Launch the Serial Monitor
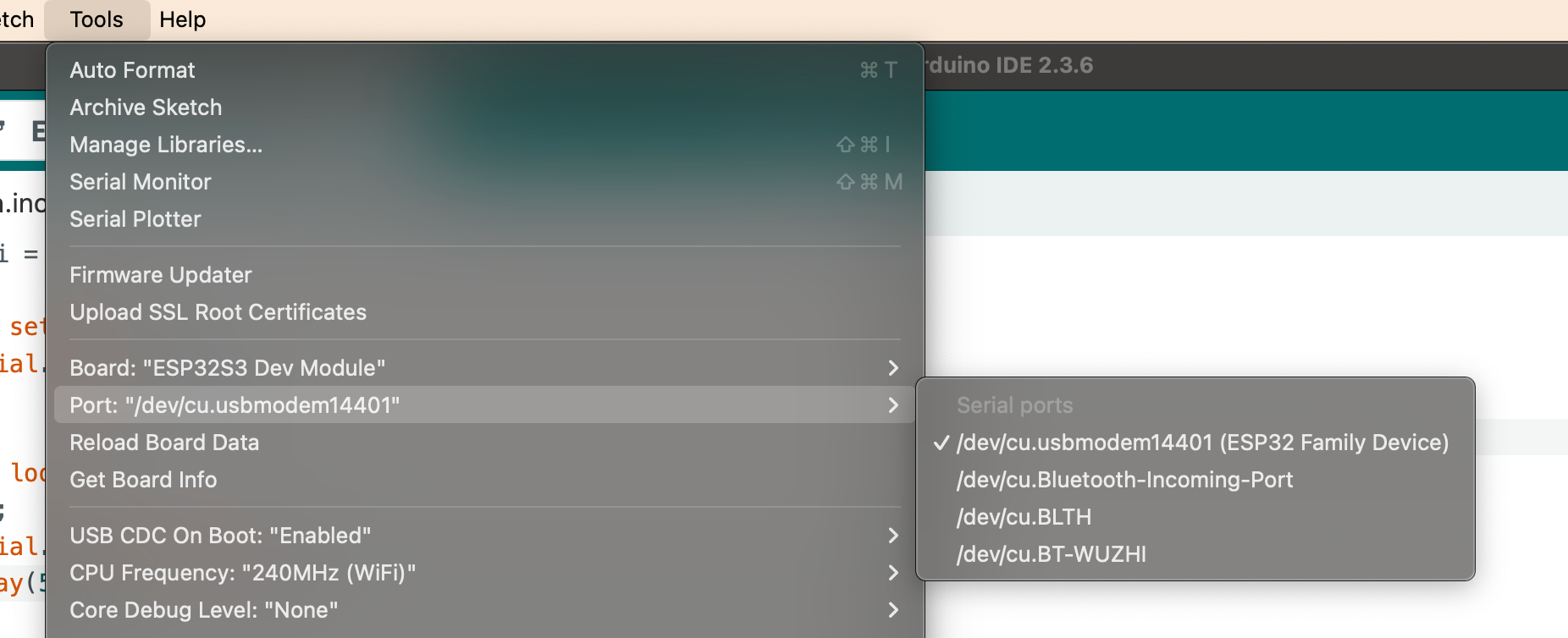 click(141, 182)
